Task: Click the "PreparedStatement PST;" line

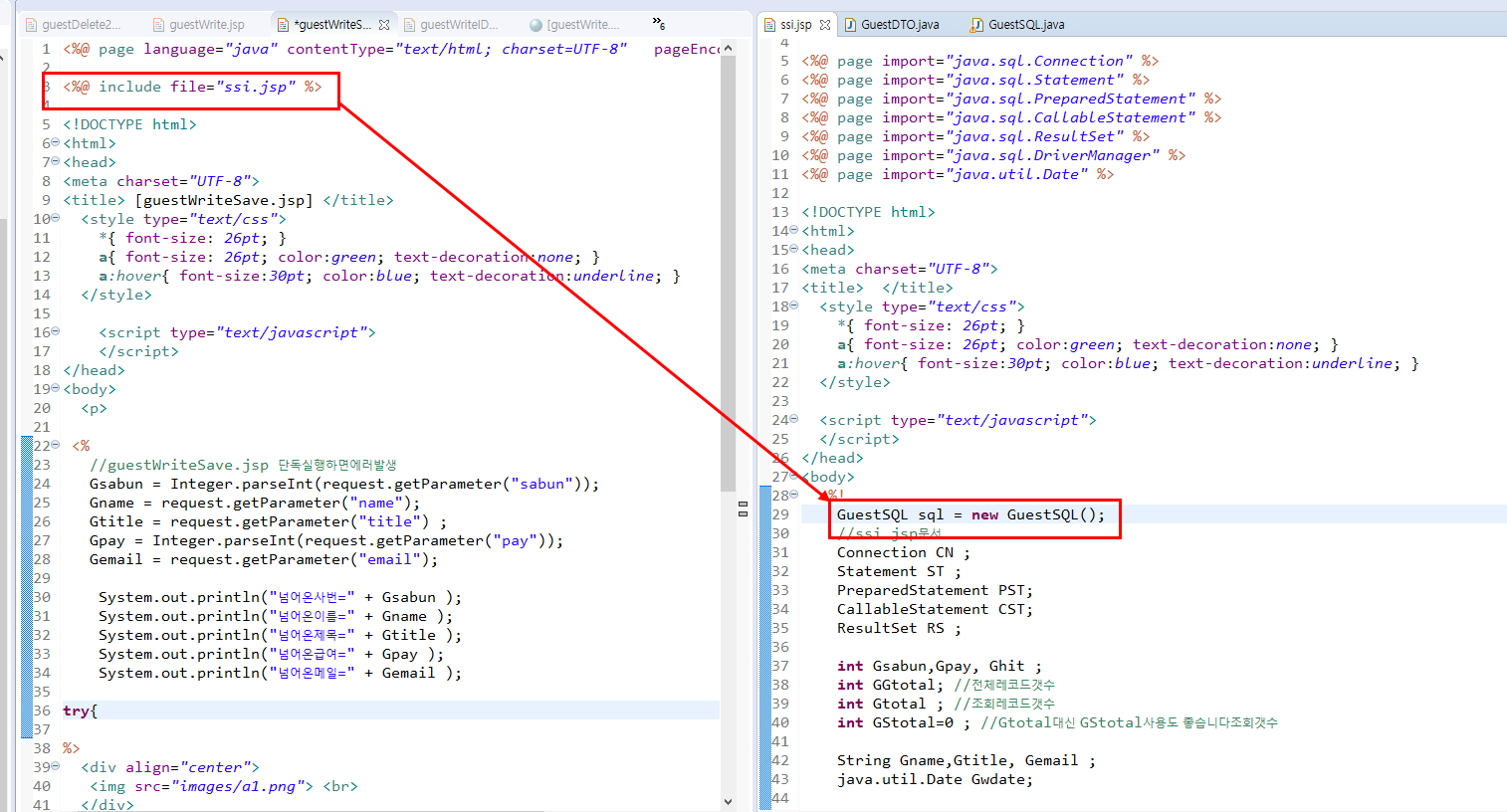Action: (935, 590)
